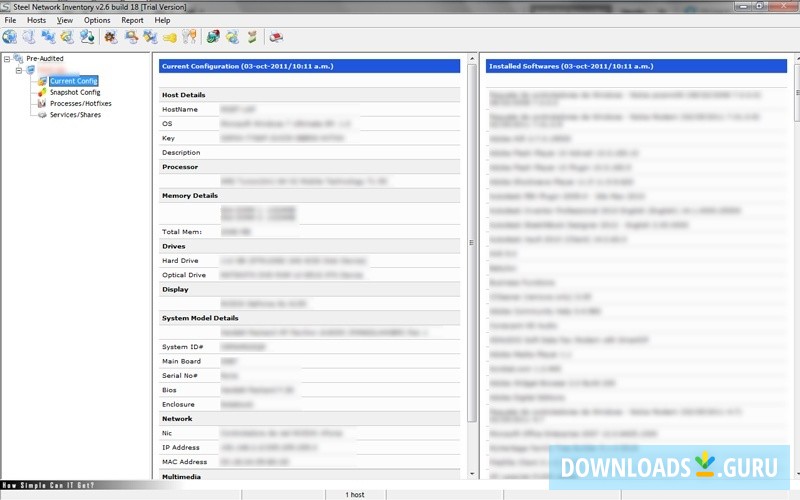Open the View menu
Viewport: 800px width, 500px height.
coord(65,20)
